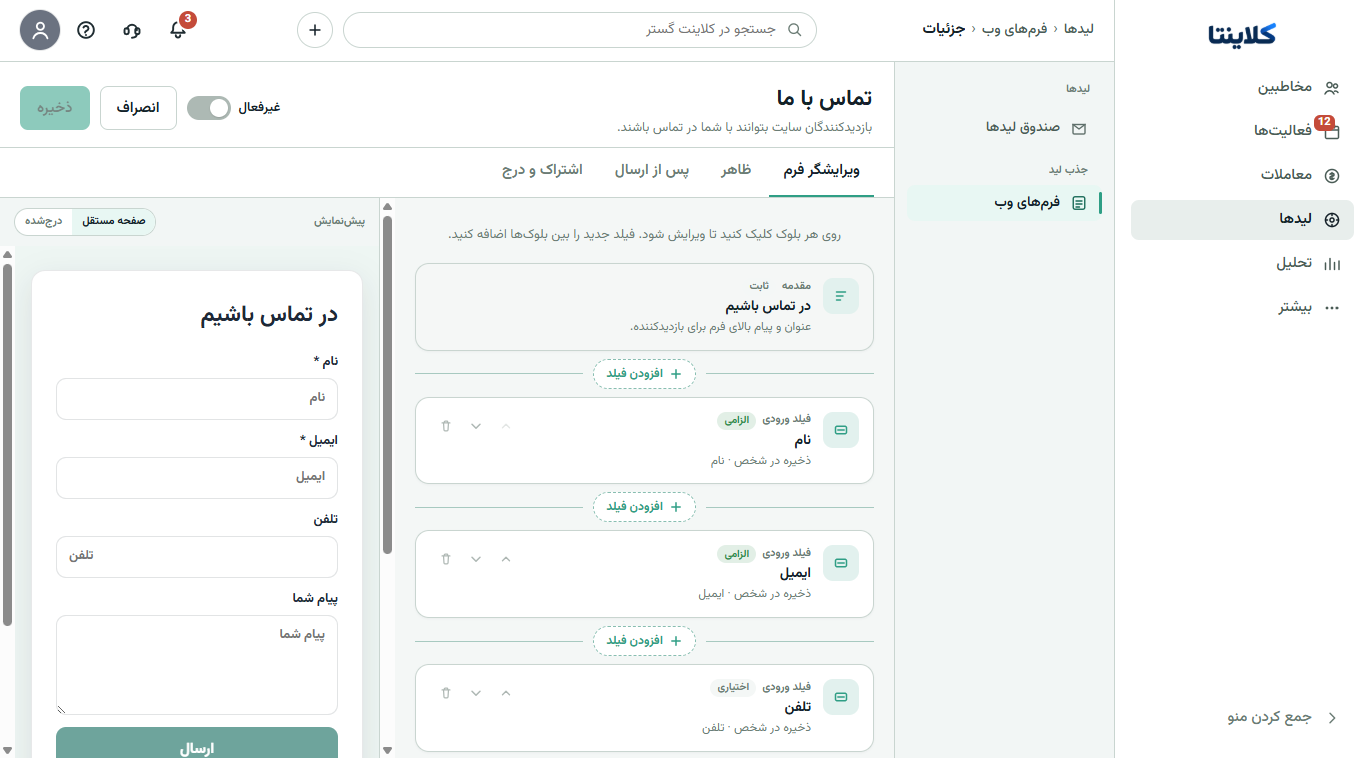Click the مقدمه block icon
This screenshot has width=1370, height=758.
(x=841, y=296)
